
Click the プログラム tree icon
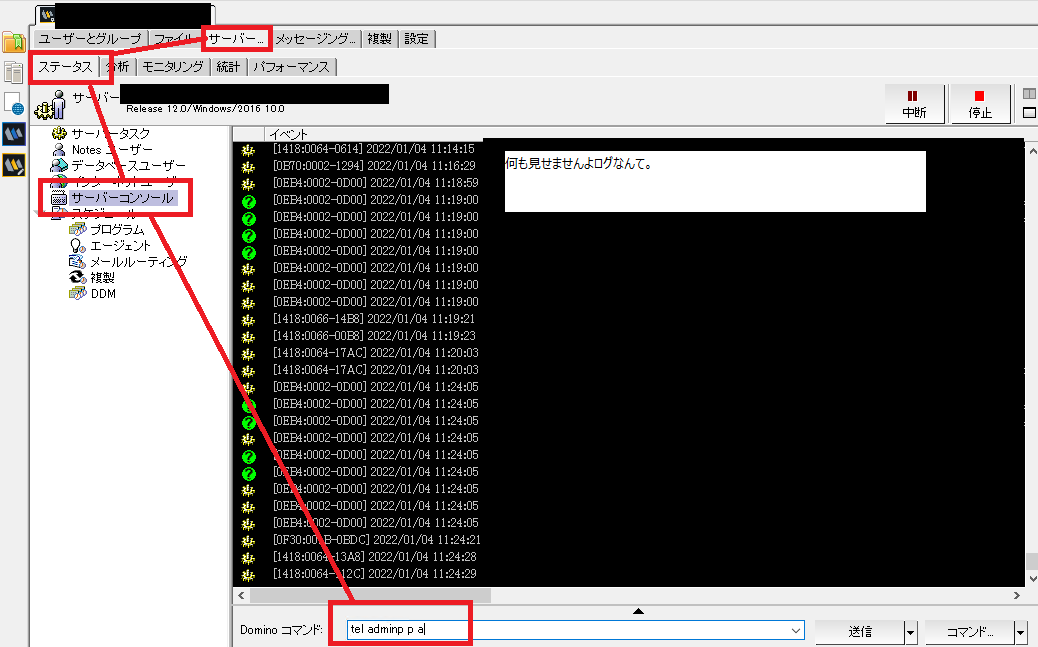78,229
